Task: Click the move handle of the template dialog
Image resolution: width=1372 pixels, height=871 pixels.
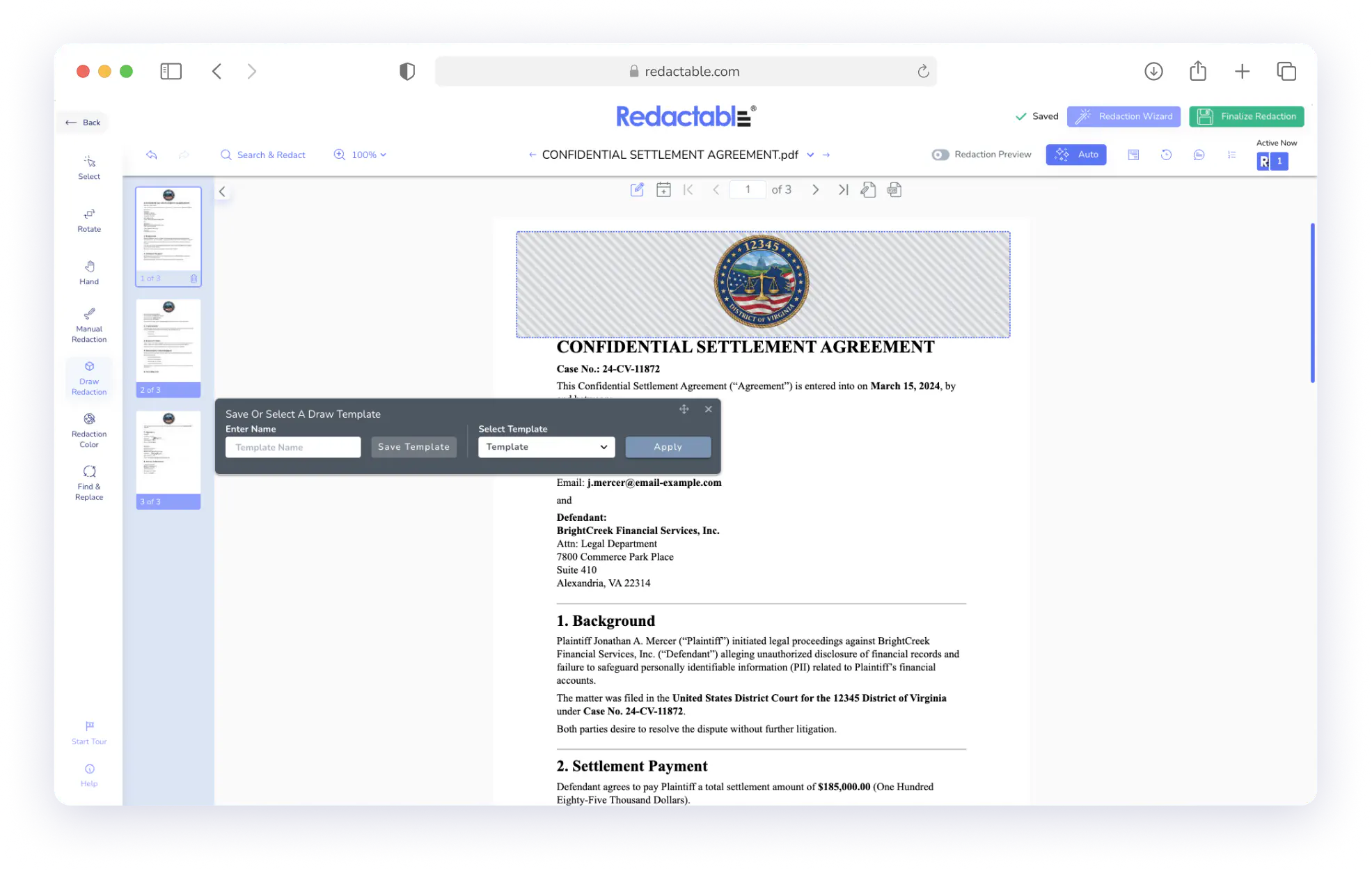Action: pyautogui.click(x=684, y=409)
